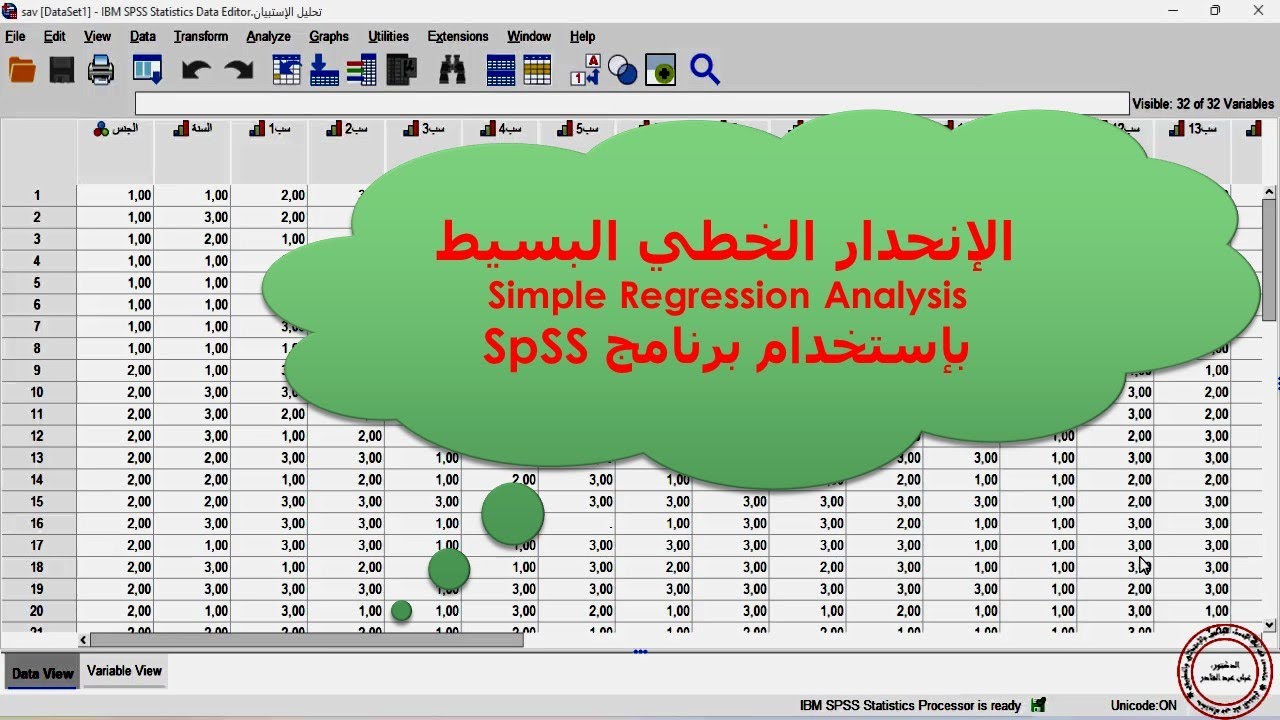Viewport: 1280px width, 720px height.
Task: Click the Unicode:ON status entry
Action: [x=1143, y=705]
